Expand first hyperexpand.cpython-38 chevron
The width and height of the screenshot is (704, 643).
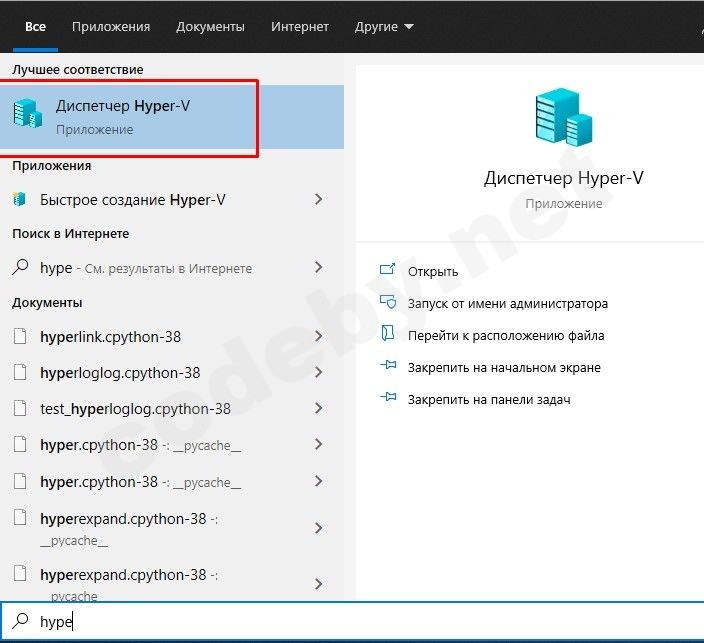coord(318,528)
